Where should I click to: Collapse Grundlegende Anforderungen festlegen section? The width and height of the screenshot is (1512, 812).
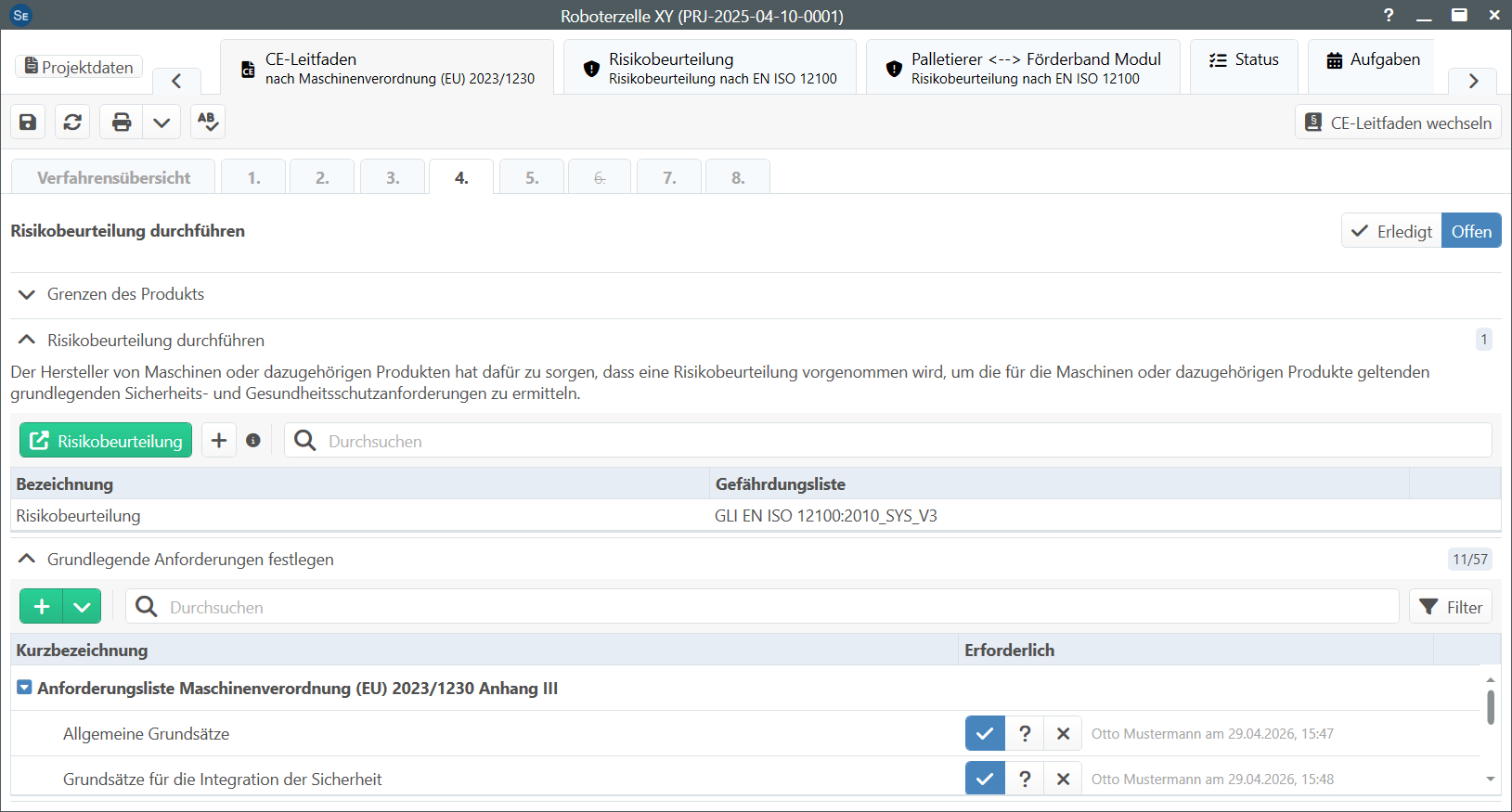point(27,559)
